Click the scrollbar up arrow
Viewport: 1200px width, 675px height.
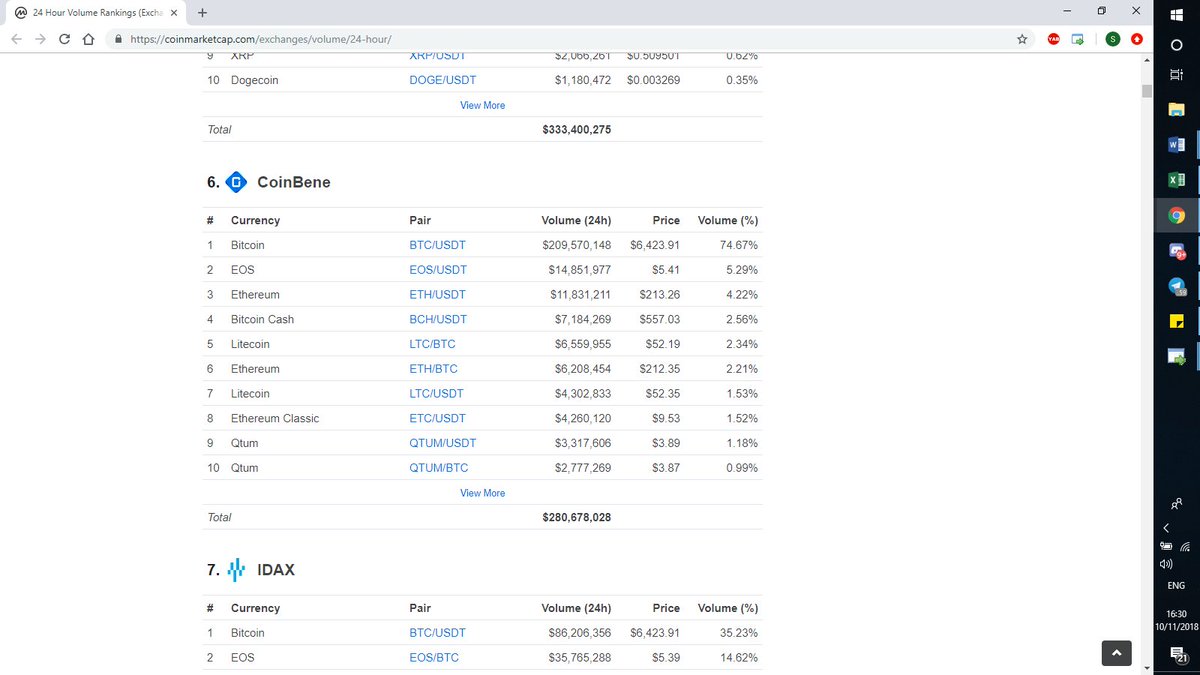click(1147, 59)
